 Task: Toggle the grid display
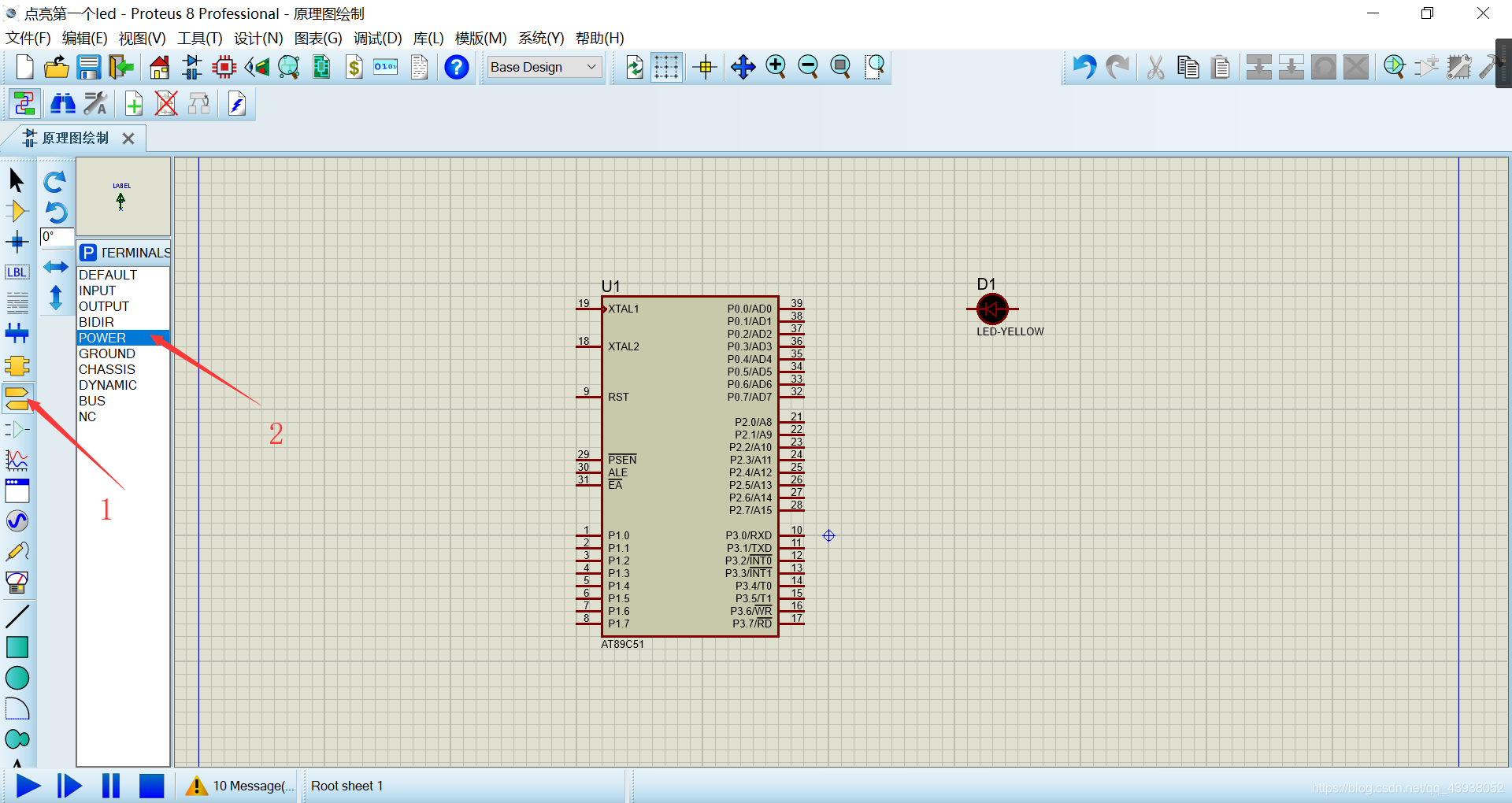tap(666, 67)
